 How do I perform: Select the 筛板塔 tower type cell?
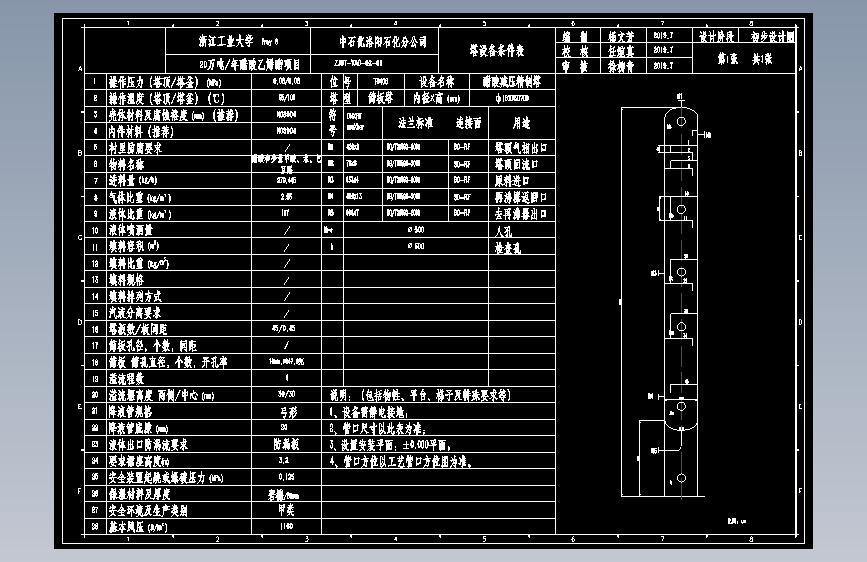380,98
